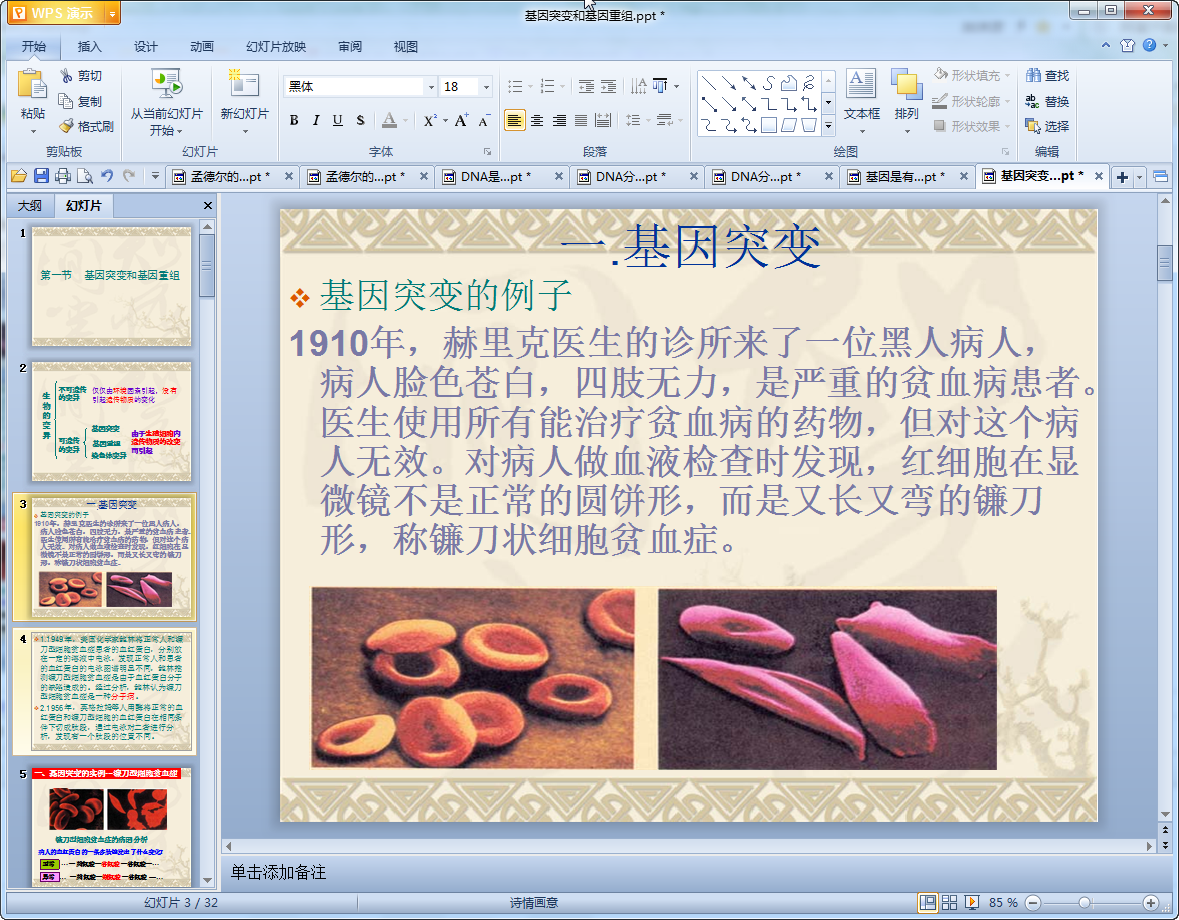Click the superscript X² icon
The width and height of the screenshot is (1179, 920).
[x=429, y=120]
